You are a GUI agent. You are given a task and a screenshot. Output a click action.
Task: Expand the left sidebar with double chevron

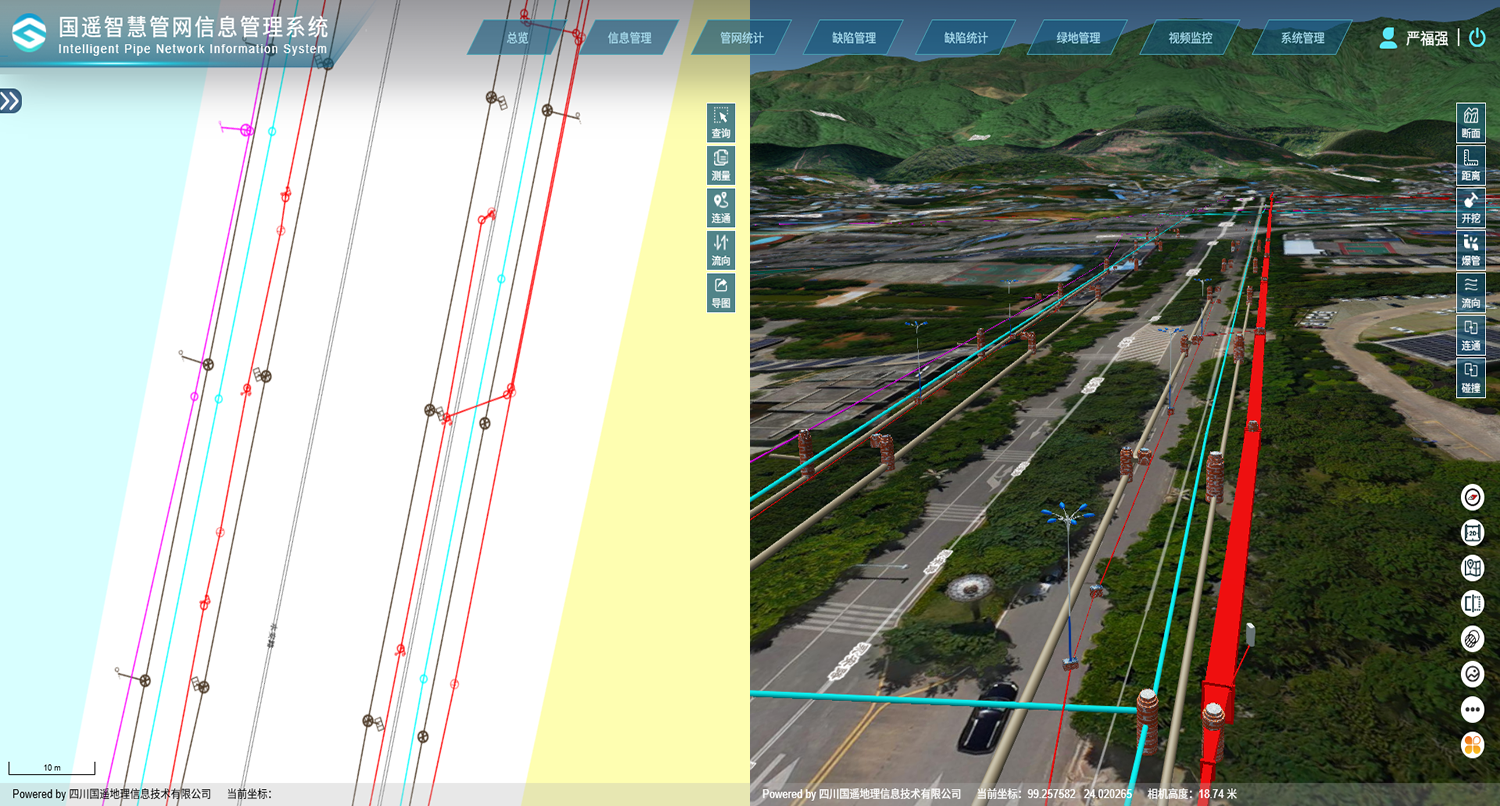coord(10,101)
